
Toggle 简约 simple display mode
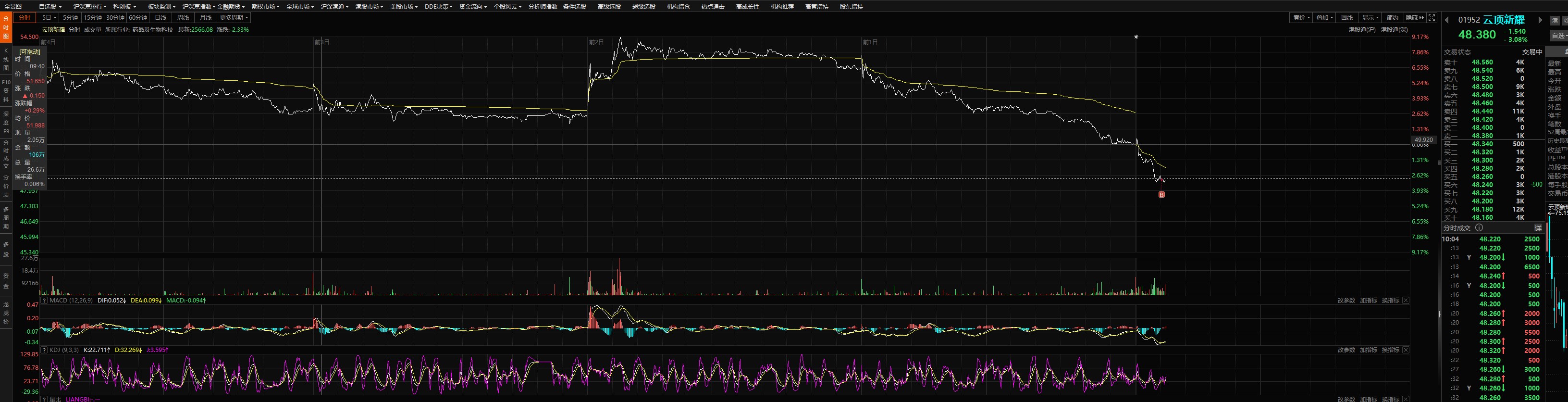(1393, 18)
